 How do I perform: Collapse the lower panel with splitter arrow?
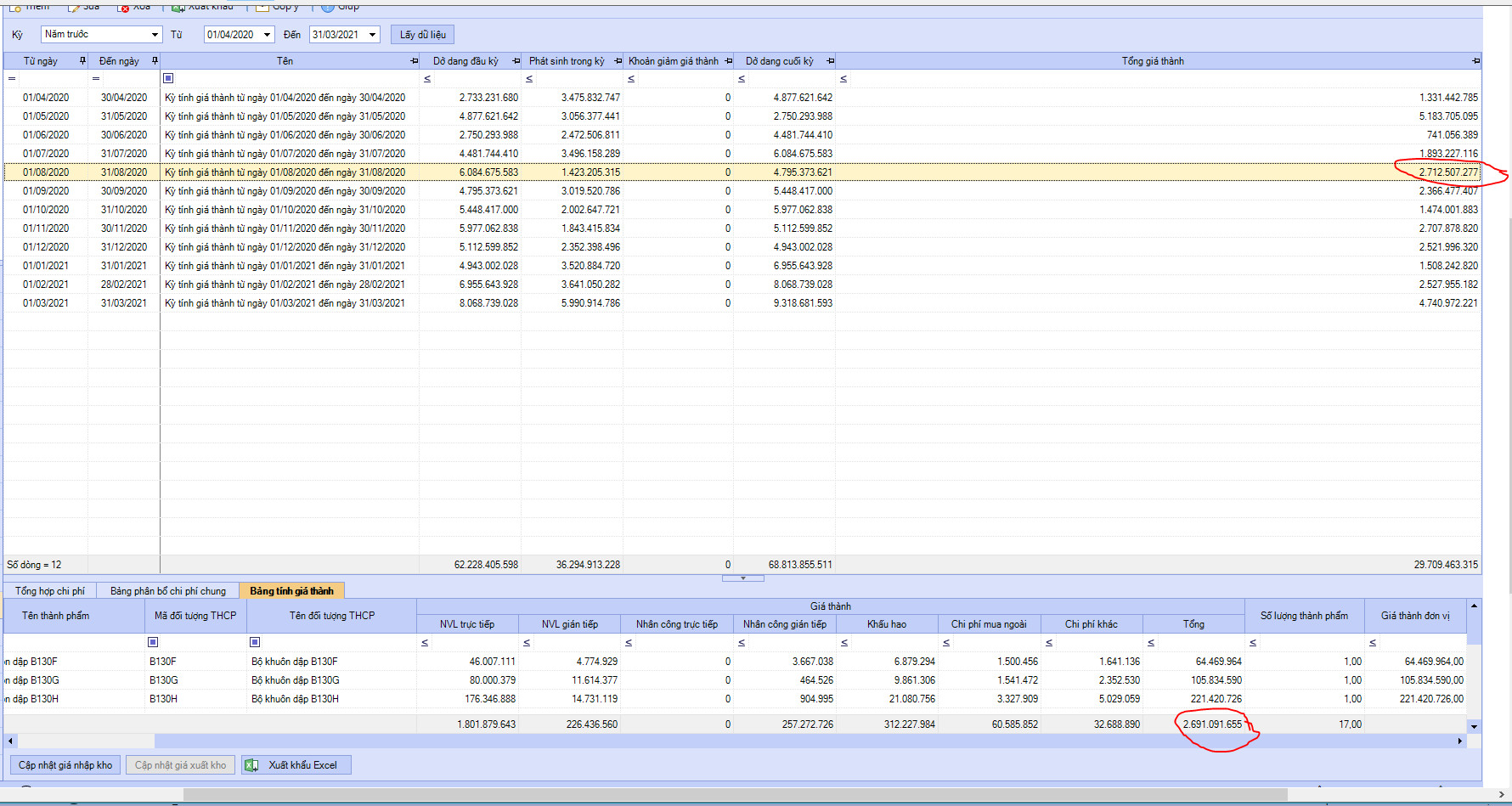point(743,578)
